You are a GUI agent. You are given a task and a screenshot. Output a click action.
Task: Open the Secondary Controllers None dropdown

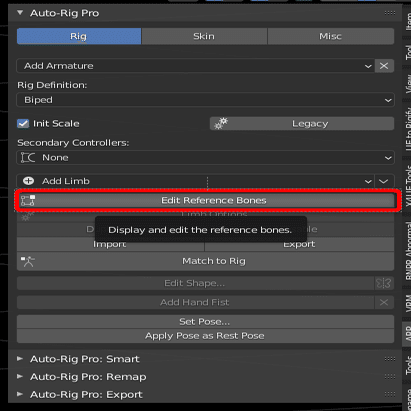point(205,157)
